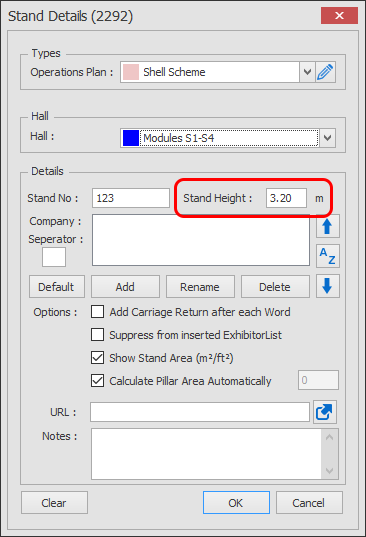Image resolution: width=366 pixels, height=537 pixels.
Task: Move company up with the blue up arrow
Action: pyautogui.click(x=328, y=226)
